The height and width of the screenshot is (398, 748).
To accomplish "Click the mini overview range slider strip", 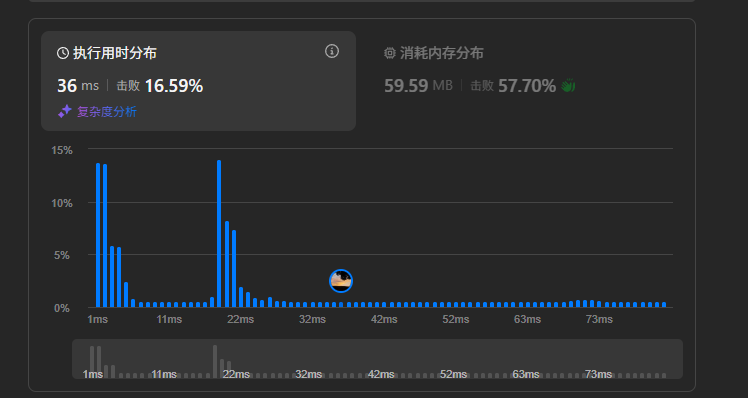I will [x=377, y=359].
